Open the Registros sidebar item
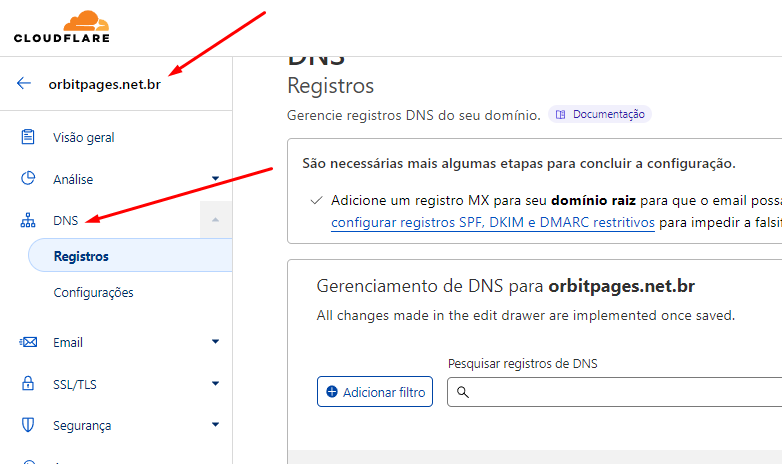 point(81,257)
